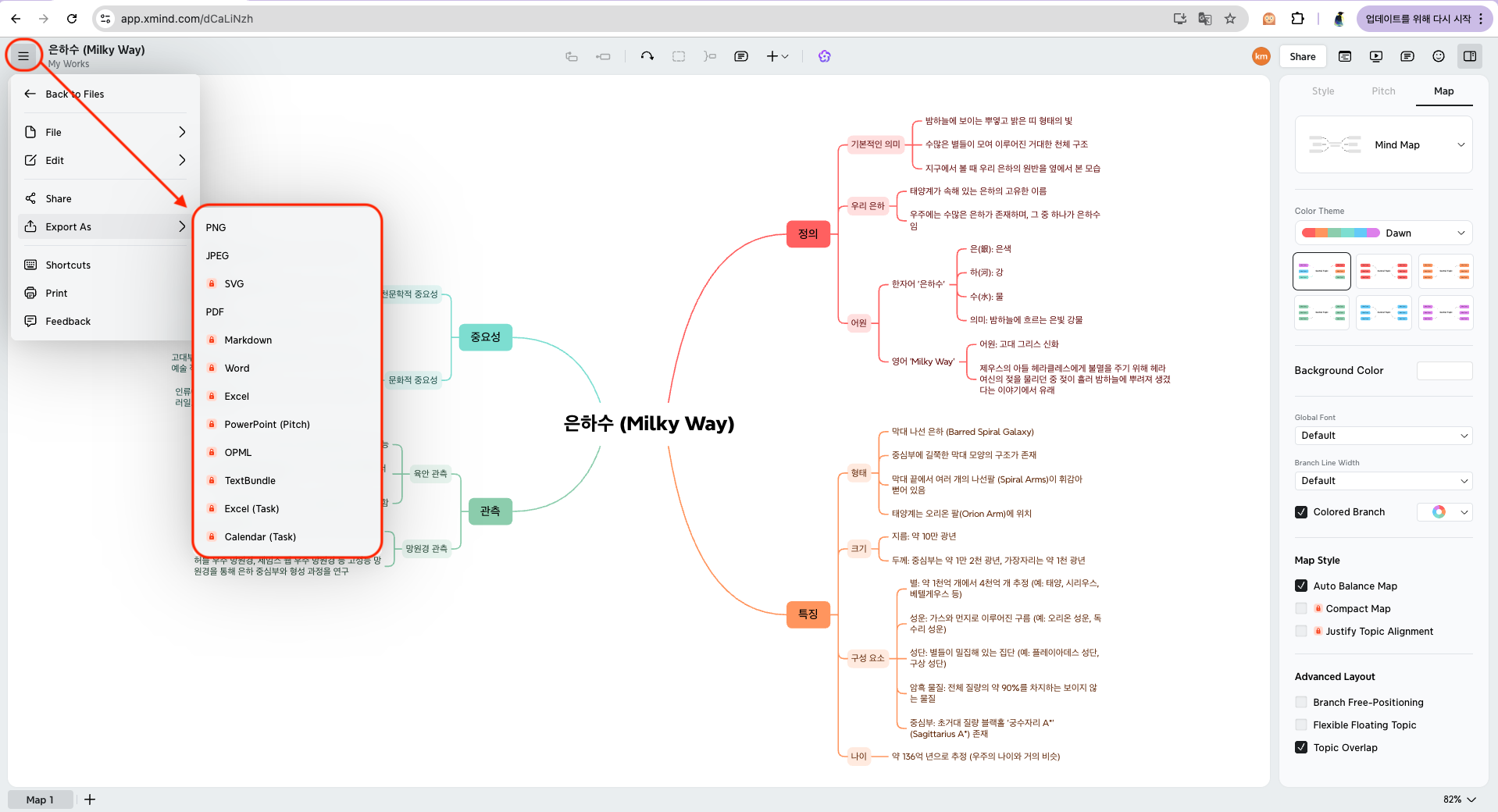Switch to the Pitch tab
The image size is (1498, 812).
(1383, 91)
